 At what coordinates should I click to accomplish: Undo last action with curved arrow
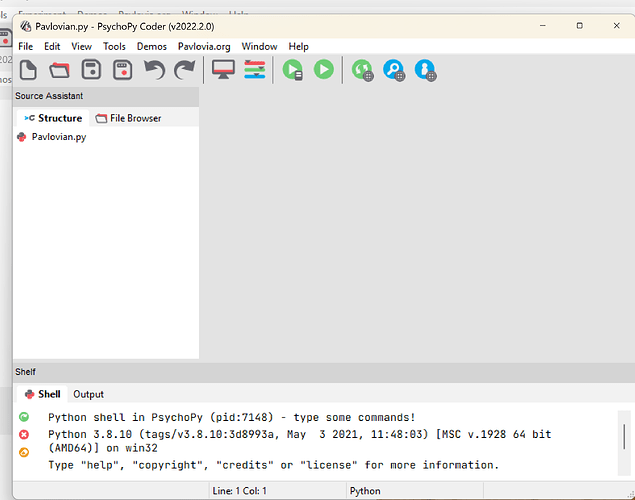155,70
